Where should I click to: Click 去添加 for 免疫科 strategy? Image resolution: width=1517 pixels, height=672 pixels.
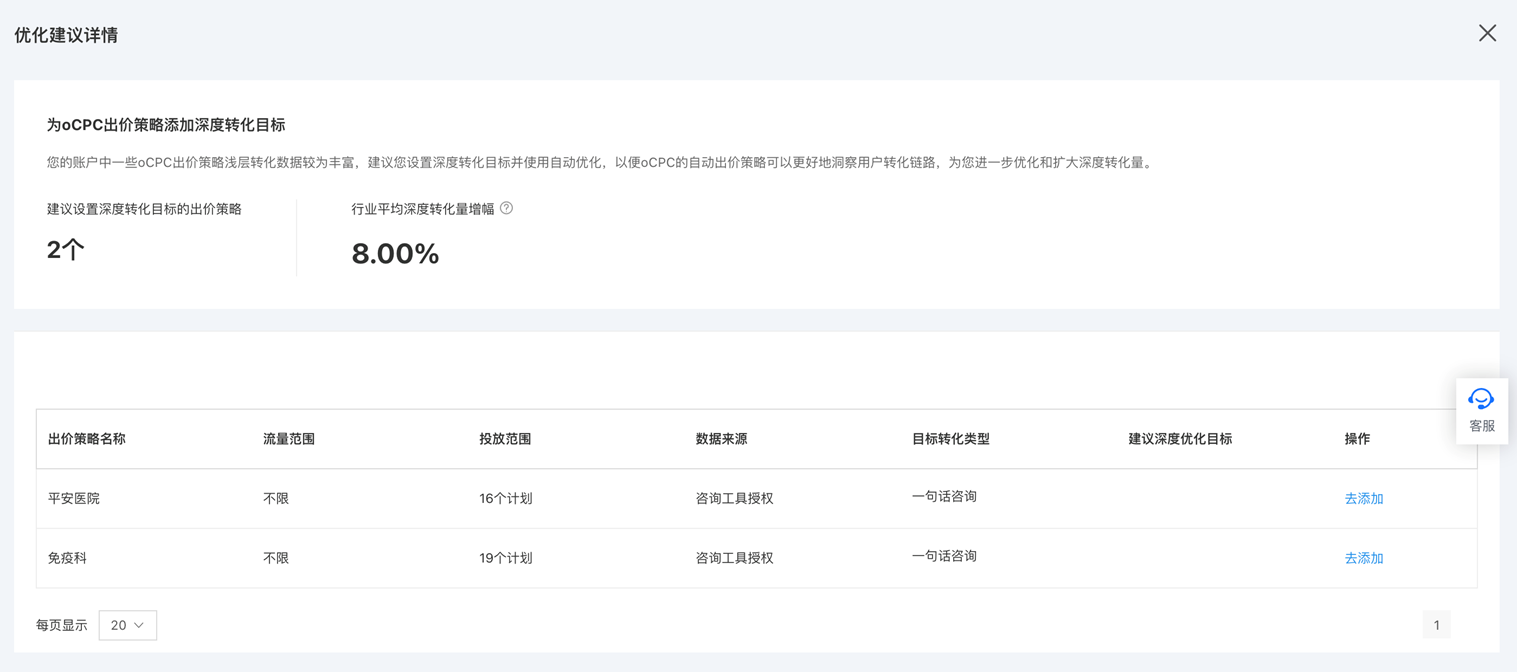tap(1363, 558)
